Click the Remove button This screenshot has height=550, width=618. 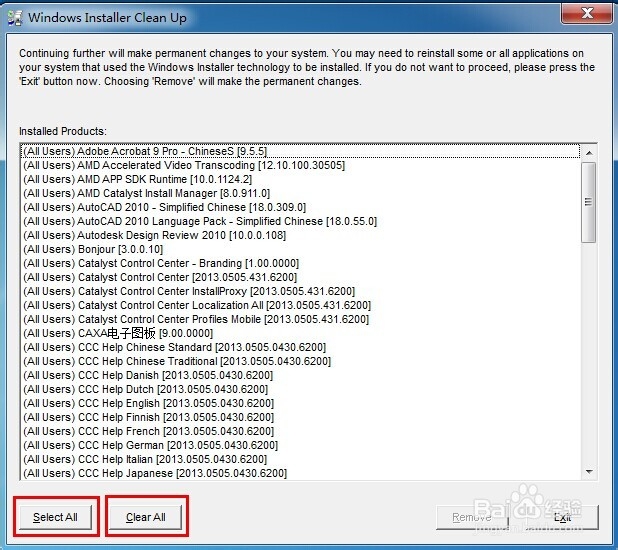tap(472, 517)
